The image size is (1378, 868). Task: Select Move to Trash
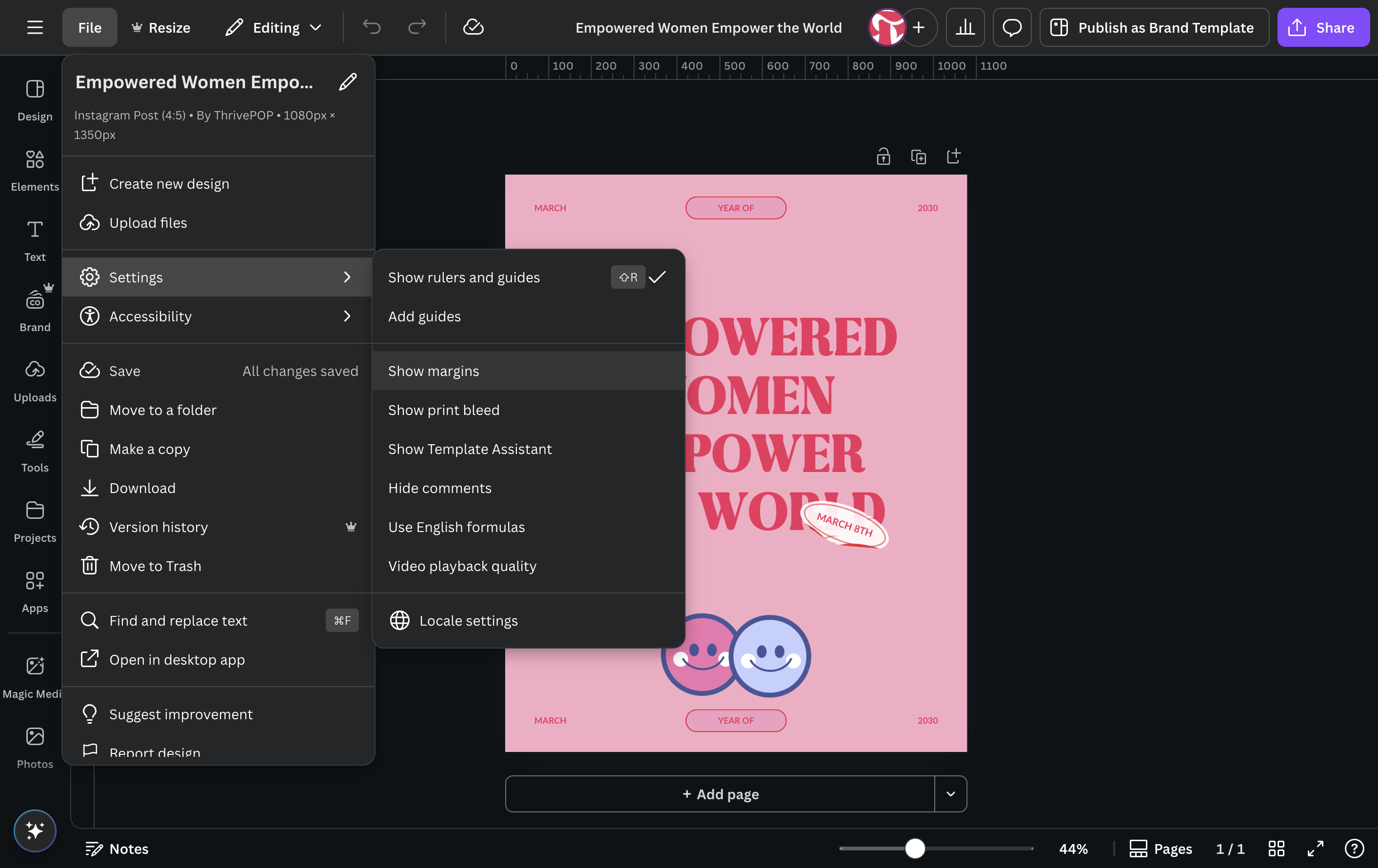click(217, 565)
